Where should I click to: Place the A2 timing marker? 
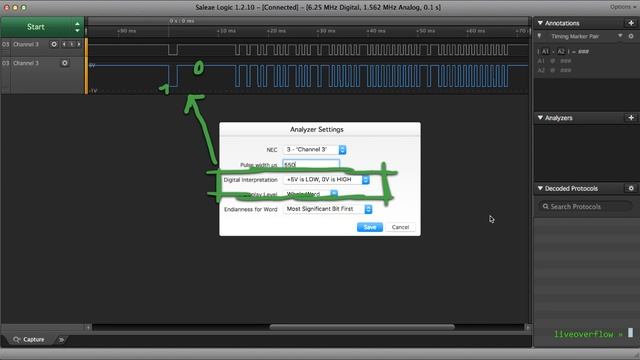coord(561,51)
